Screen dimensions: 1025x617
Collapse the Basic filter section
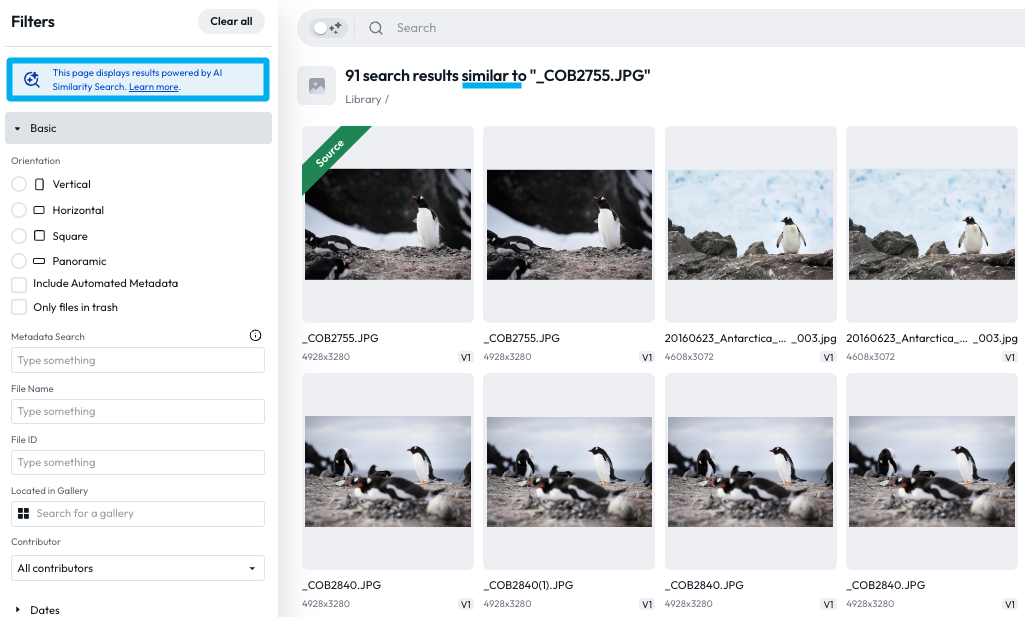tap(139, 128)
